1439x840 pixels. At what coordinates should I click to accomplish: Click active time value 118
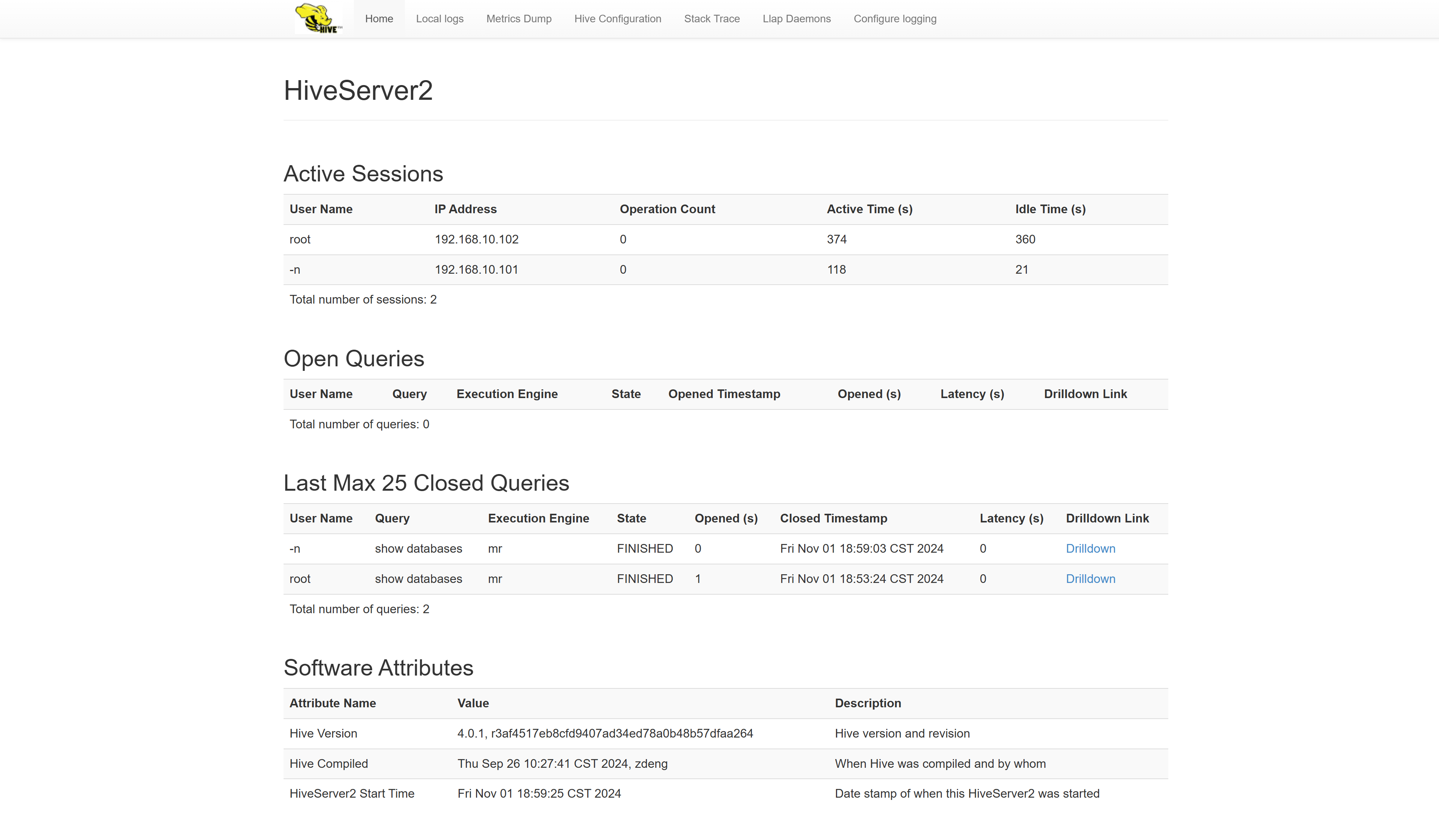pyautogui.click(x=837, y=270)
